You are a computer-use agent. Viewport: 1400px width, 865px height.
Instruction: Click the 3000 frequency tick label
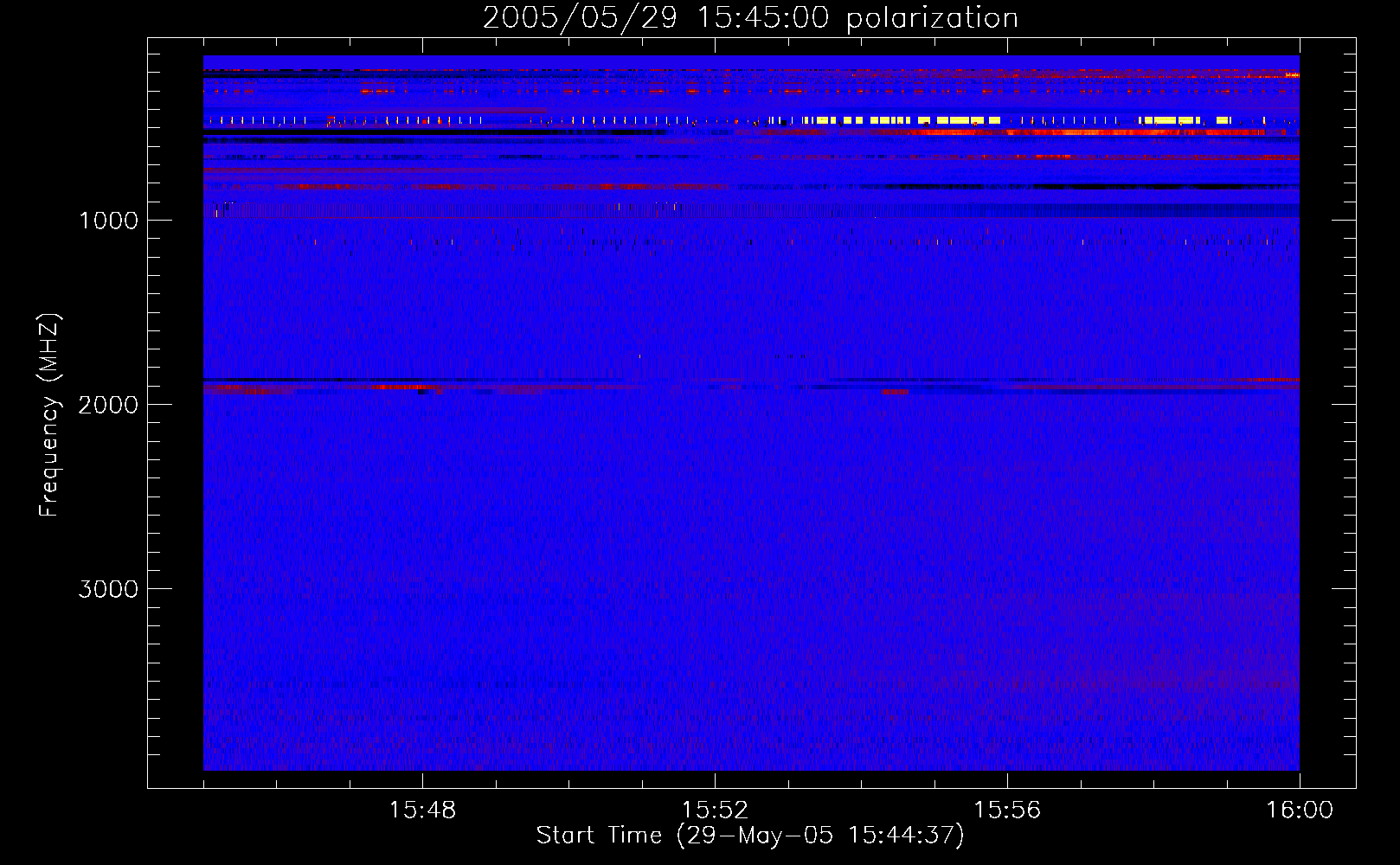[108, 589]
